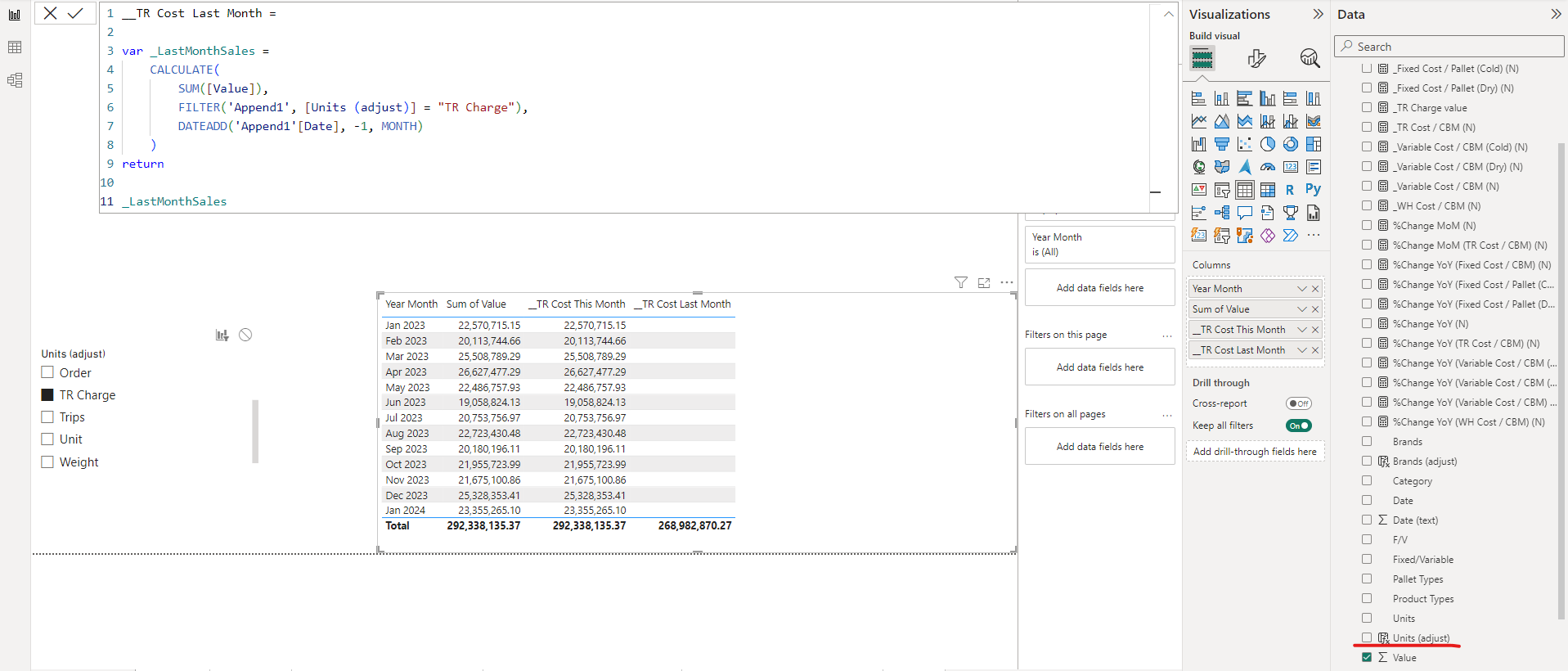Image resolution: width=1568 pixels, height=671 pixels.
Task: Collapse the formula bar with up chevron
Action: 1168,14
